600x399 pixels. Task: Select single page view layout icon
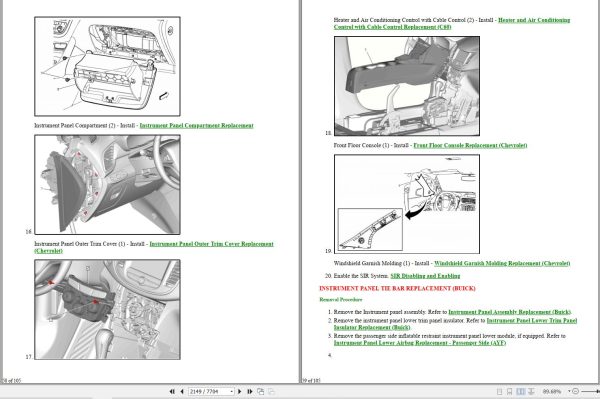pyautogui.click(x=499, y=391)
